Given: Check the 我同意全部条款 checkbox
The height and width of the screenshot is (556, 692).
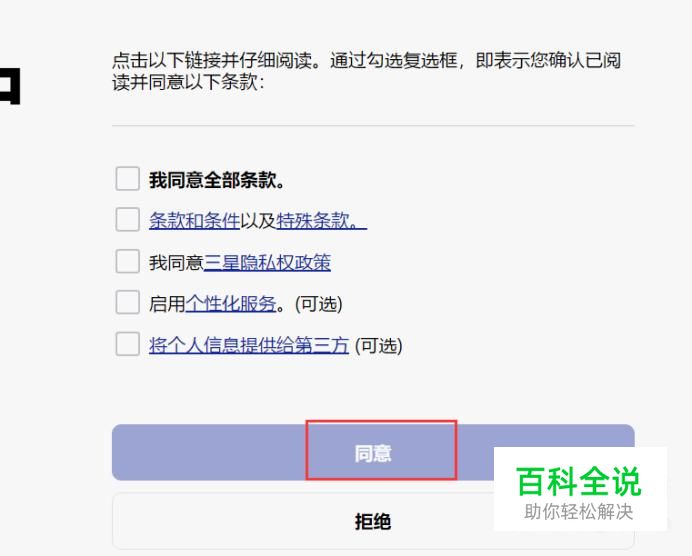Looking at the screenshot, I should pyautogui.click(x=127, y=179).
